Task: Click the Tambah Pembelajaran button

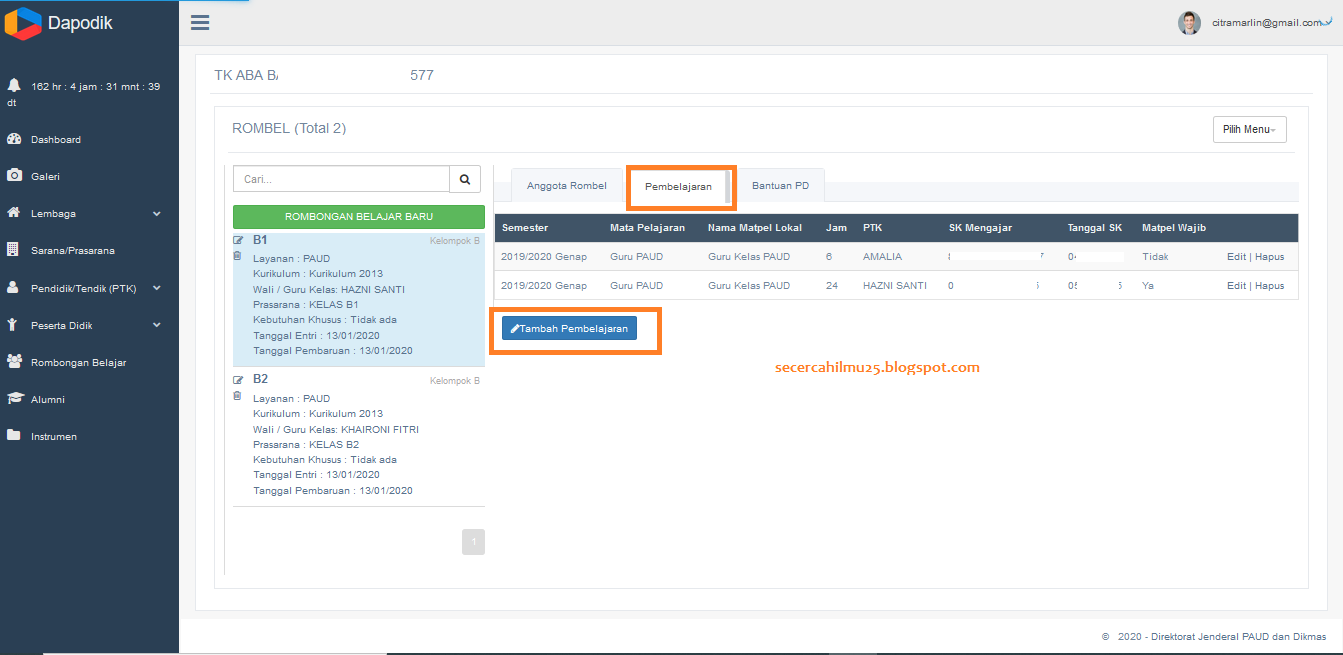Action: click(x=569, y=328)
